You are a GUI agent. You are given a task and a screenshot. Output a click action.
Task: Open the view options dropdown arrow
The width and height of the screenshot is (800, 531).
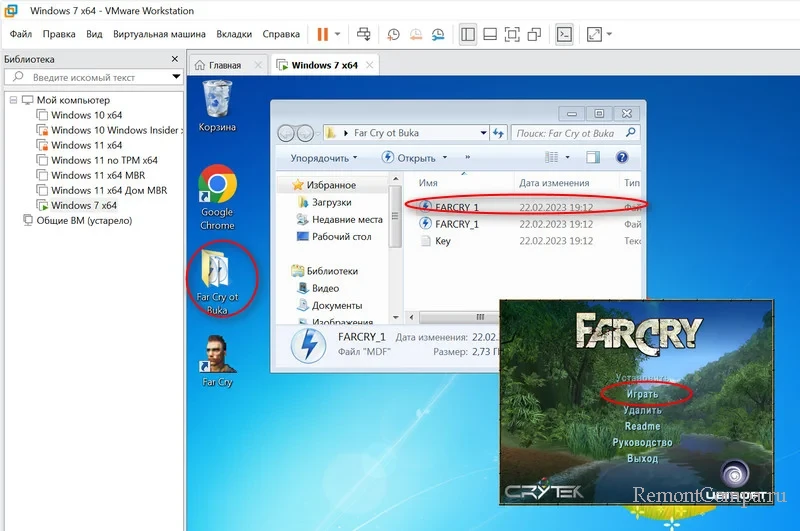(x=567, y=157)
